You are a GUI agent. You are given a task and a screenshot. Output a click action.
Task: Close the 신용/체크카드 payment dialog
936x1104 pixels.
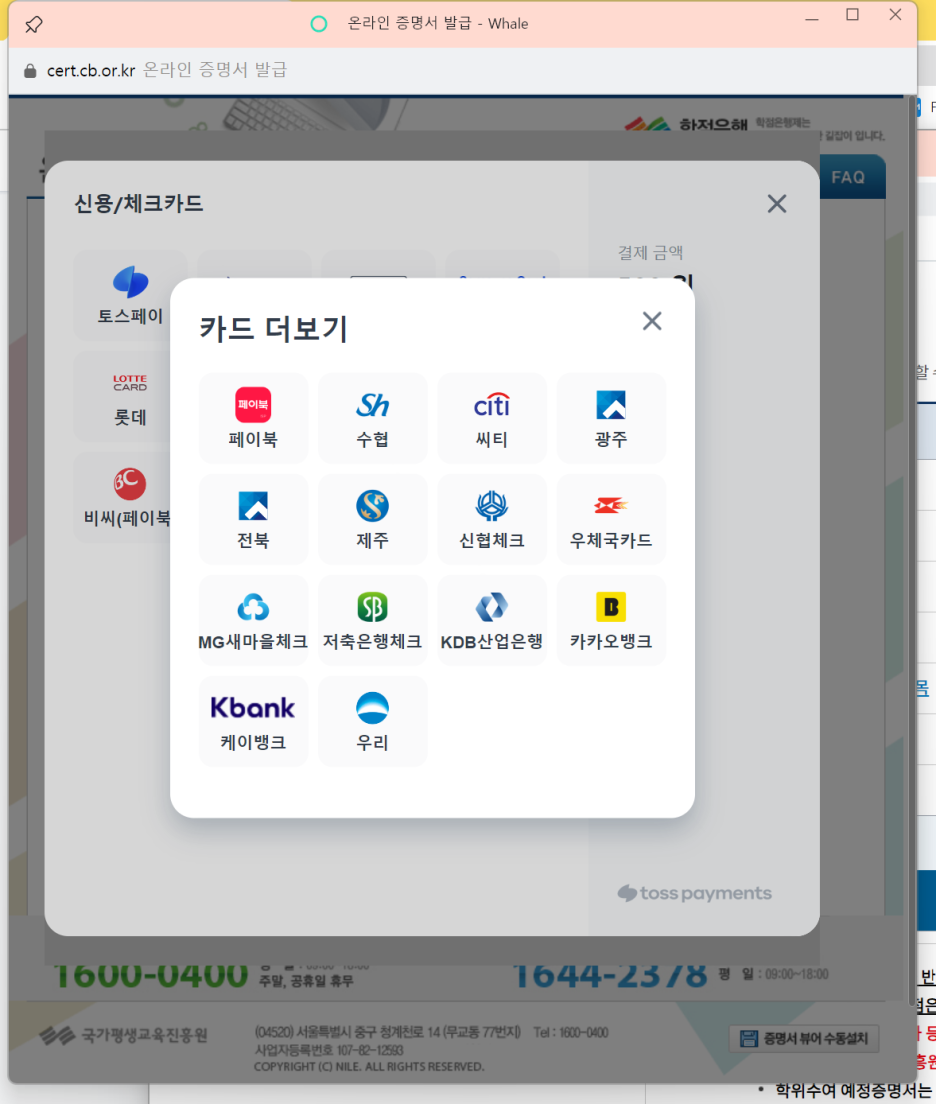pyautogui.click(x=777, y=203)
